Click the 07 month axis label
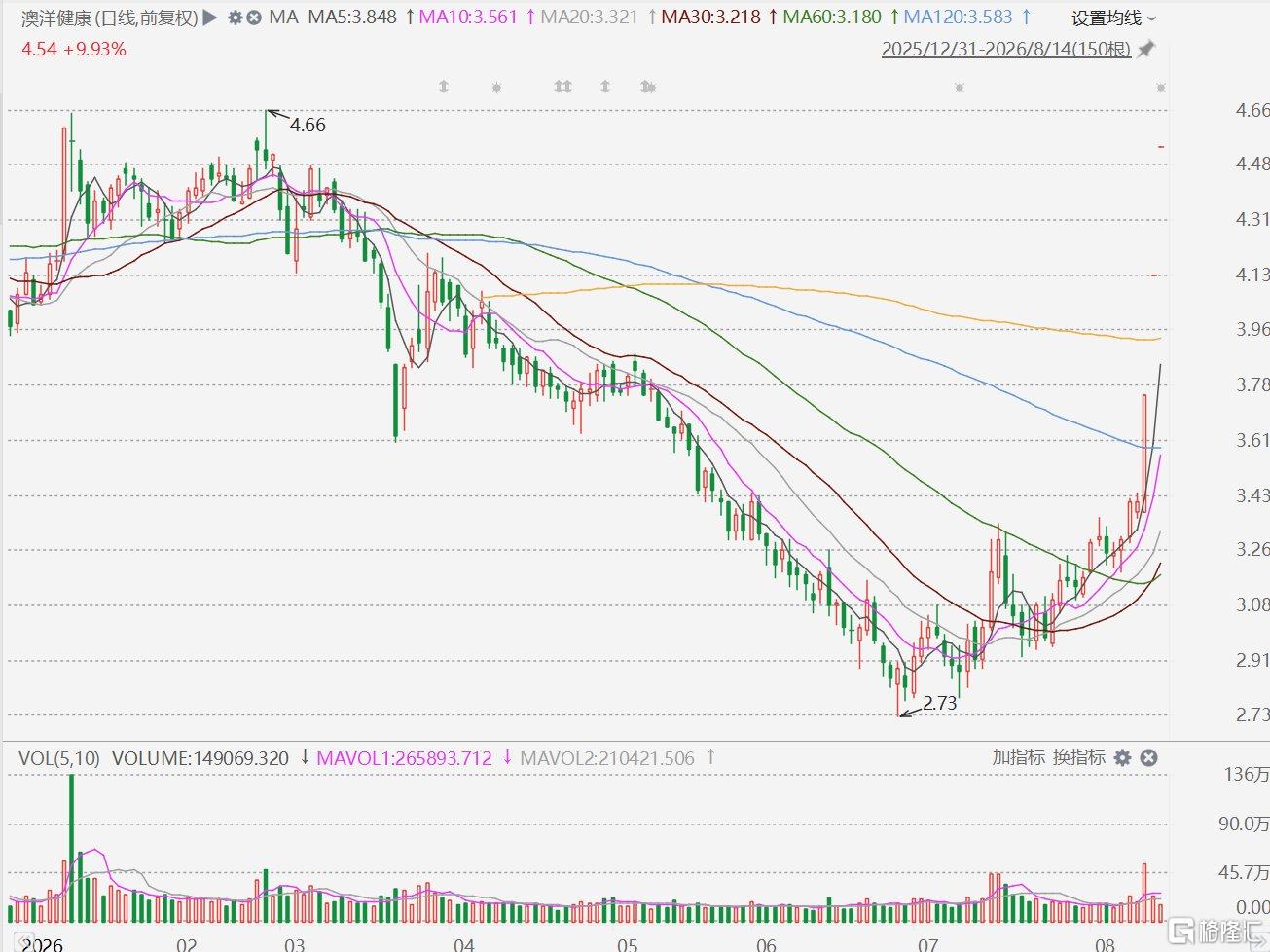Viewport: 1270px width, 952px height. [x=928, y=944]
